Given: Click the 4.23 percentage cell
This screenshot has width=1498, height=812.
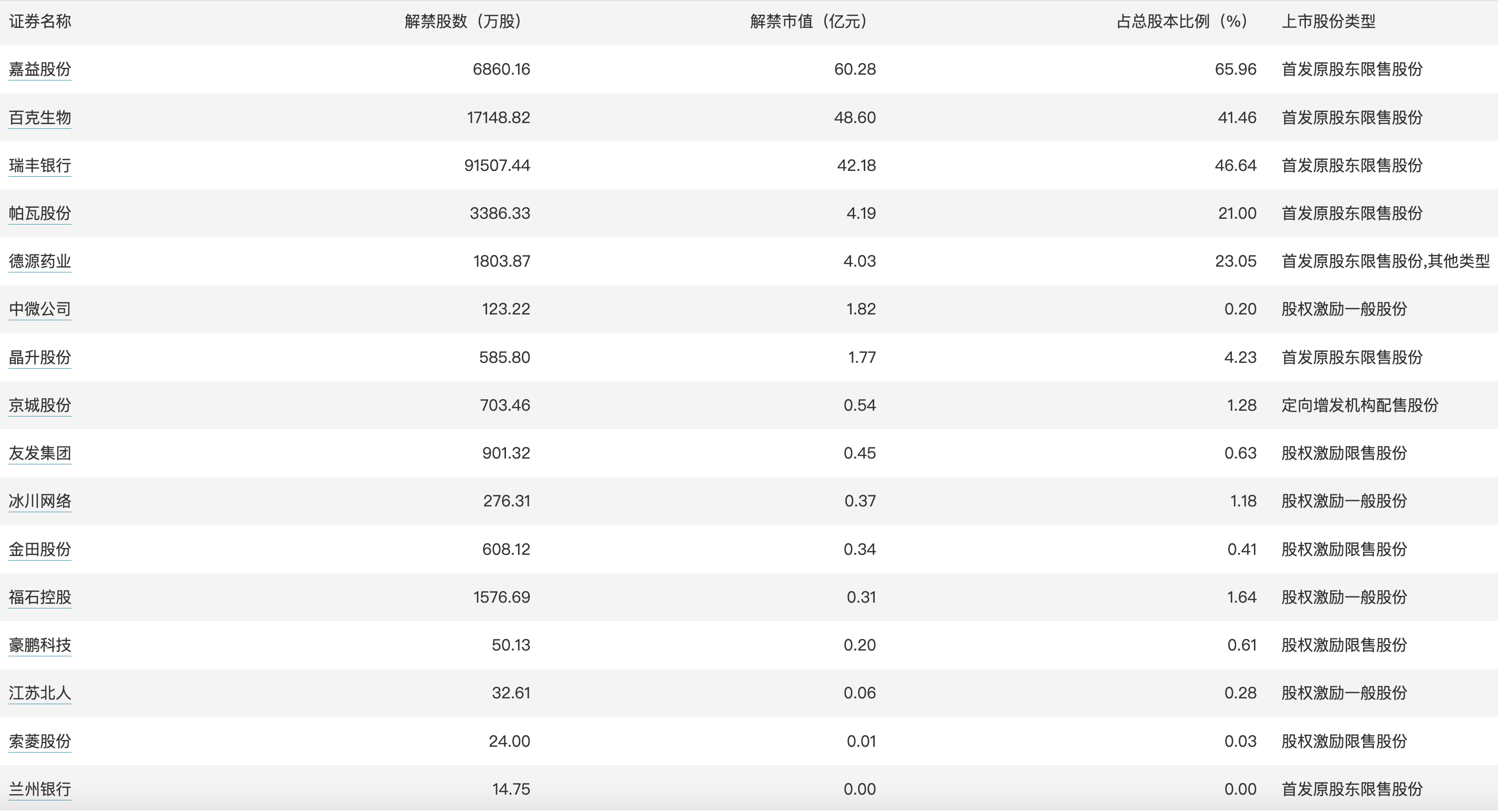Looking at the screenshot, I should (x=1240, y=358).
